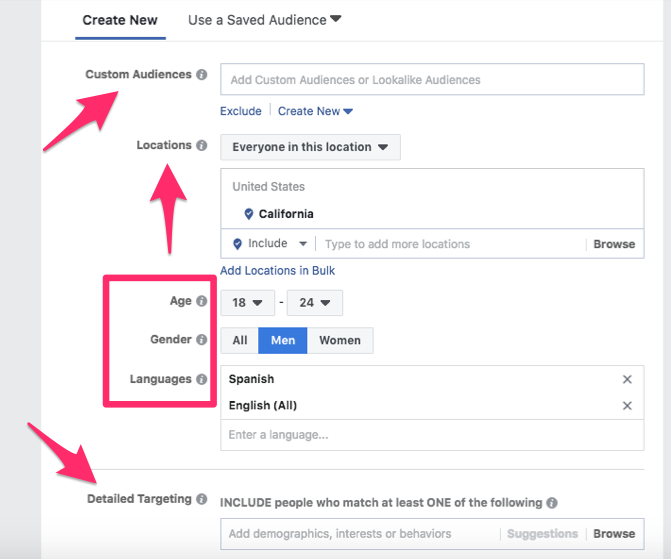Viewport: 671px width, 559px height.
Task: Select the Women gender option
Action: 340,340
